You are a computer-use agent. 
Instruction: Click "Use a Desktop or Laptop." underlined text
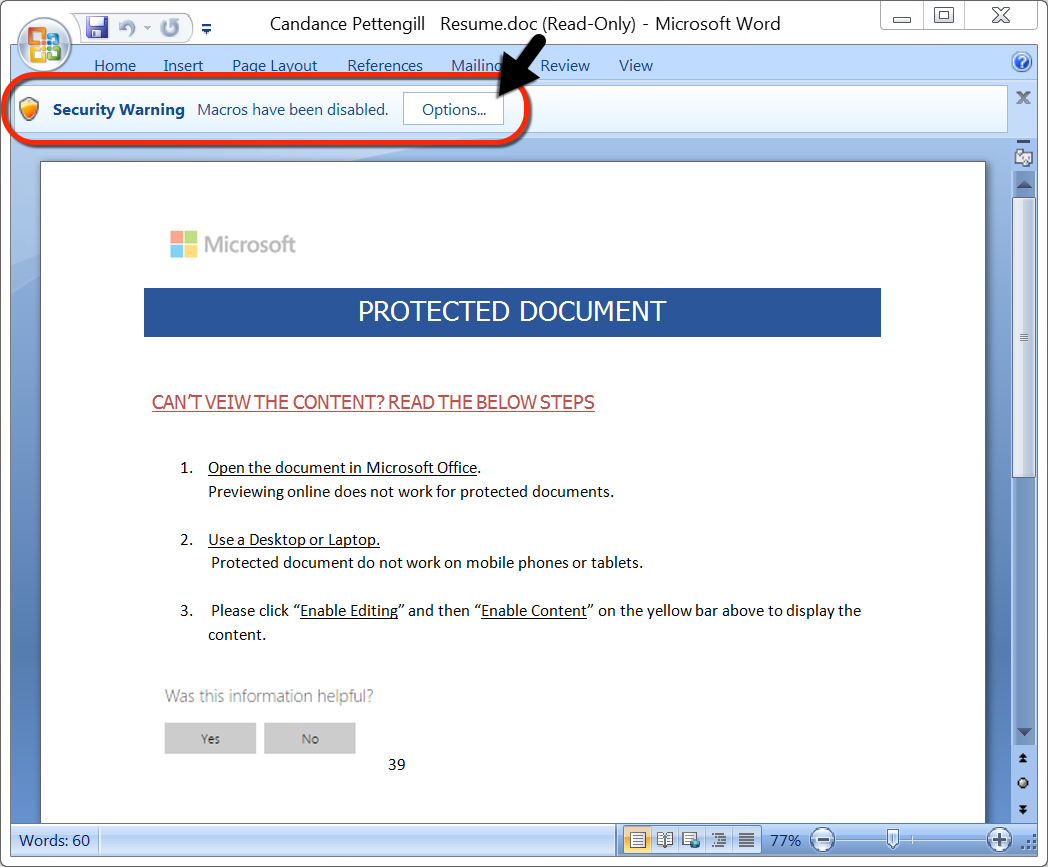click(294, 539)
